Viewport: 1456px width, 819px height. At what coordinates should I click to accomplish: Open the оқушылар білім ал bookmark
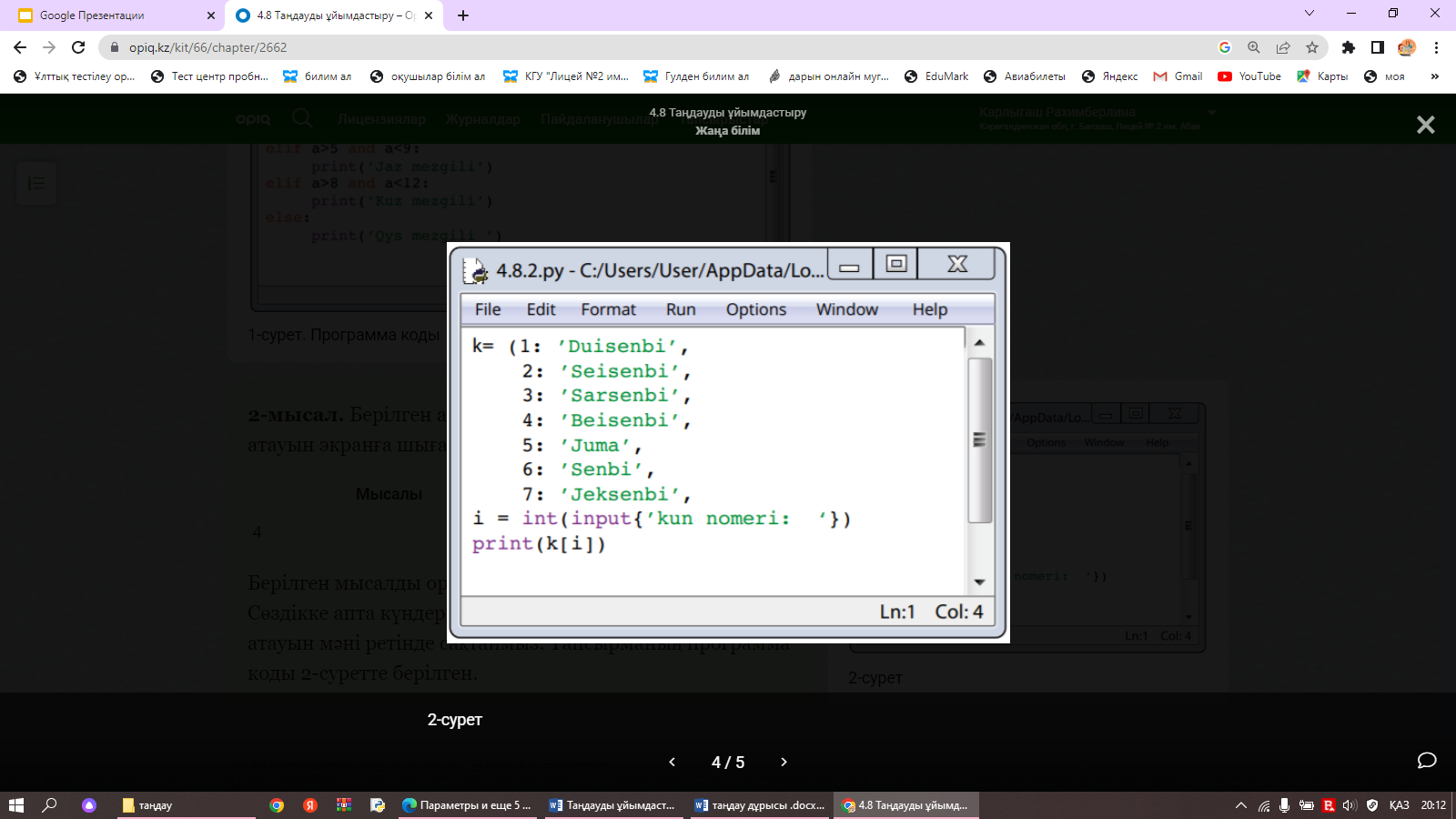pyautogui.click(x=428, y=76)
